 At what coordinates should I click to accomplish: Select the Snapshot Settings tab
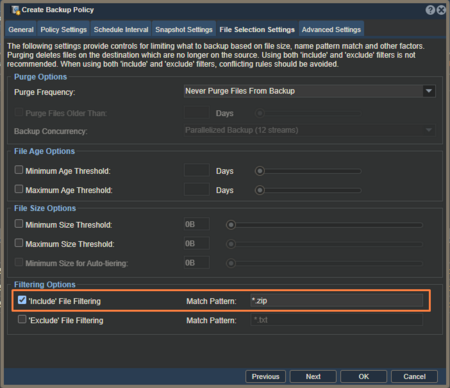pos(184,29)
